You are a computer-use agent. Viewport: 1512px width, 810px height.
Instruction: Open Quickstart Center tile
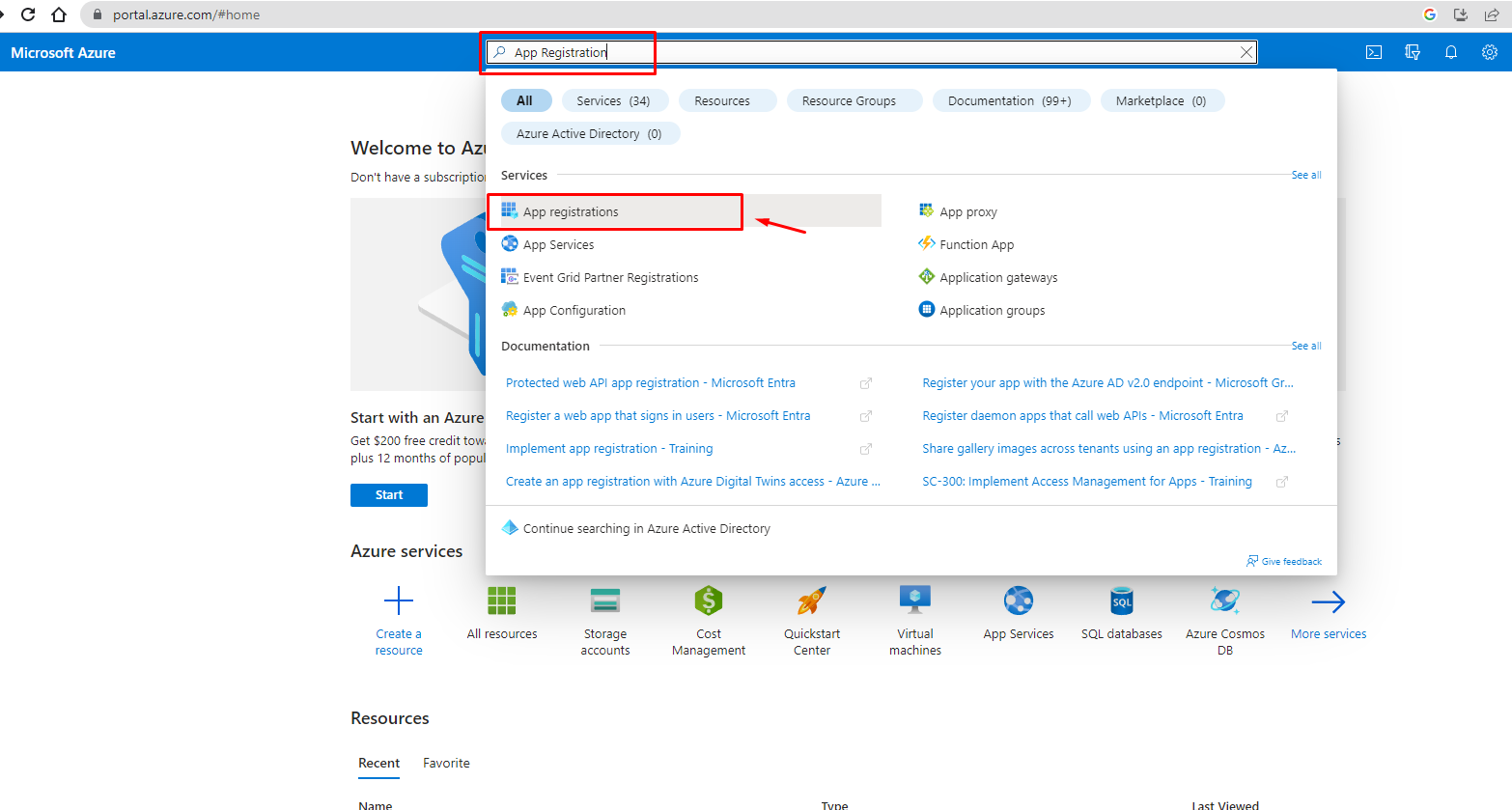(x=812, y=621)
